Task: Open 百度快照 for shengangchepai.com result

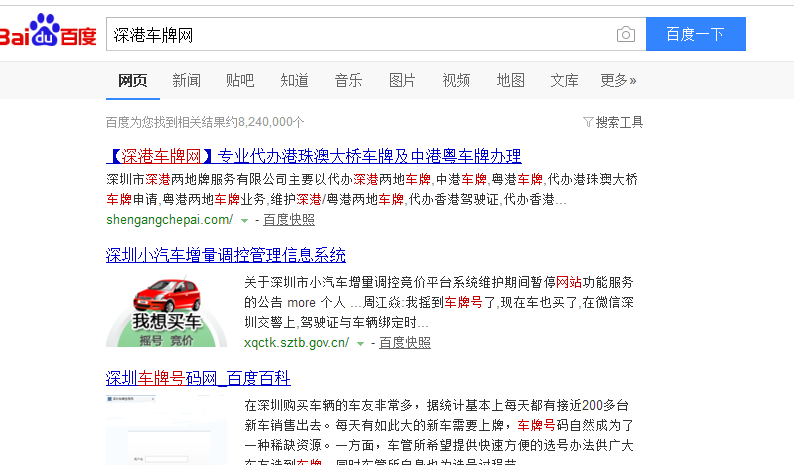Action: coord(289,219)
